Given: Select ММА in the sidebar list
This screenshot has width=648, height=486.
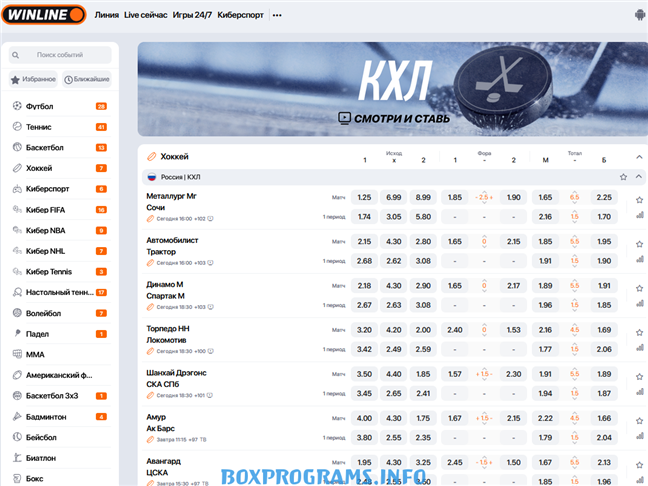Looking at the screenshot, I should click(x=35, y=354).
